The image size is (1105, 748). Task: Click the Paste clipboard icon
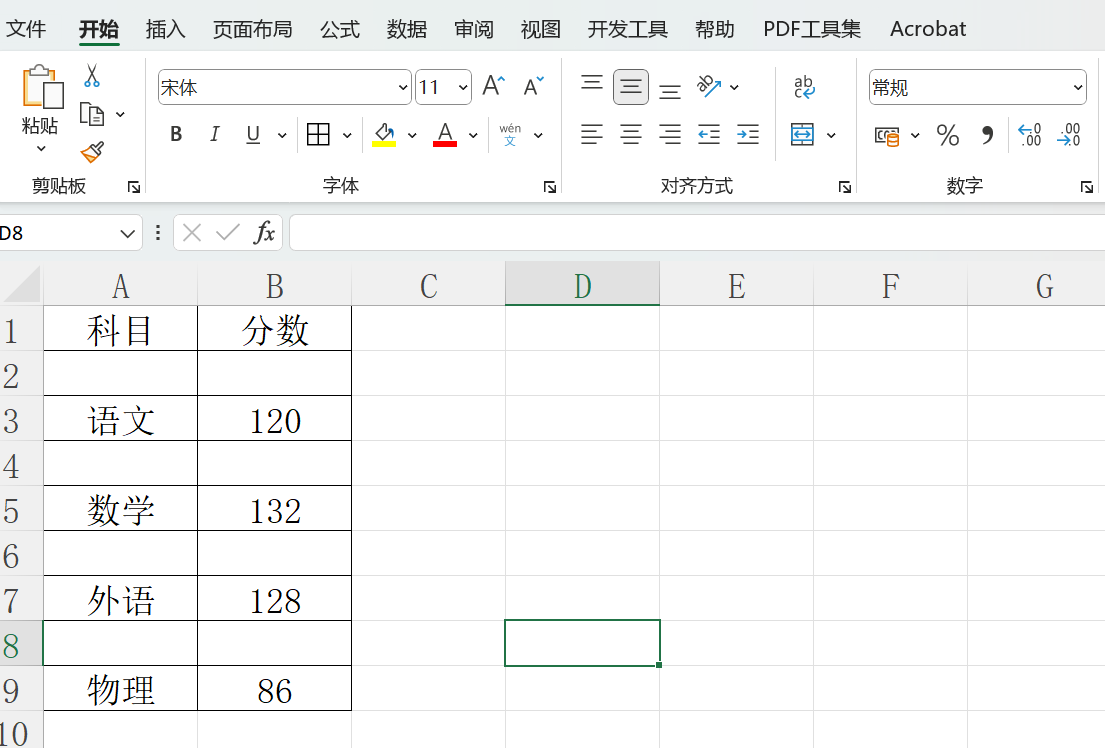click(43, 87)
